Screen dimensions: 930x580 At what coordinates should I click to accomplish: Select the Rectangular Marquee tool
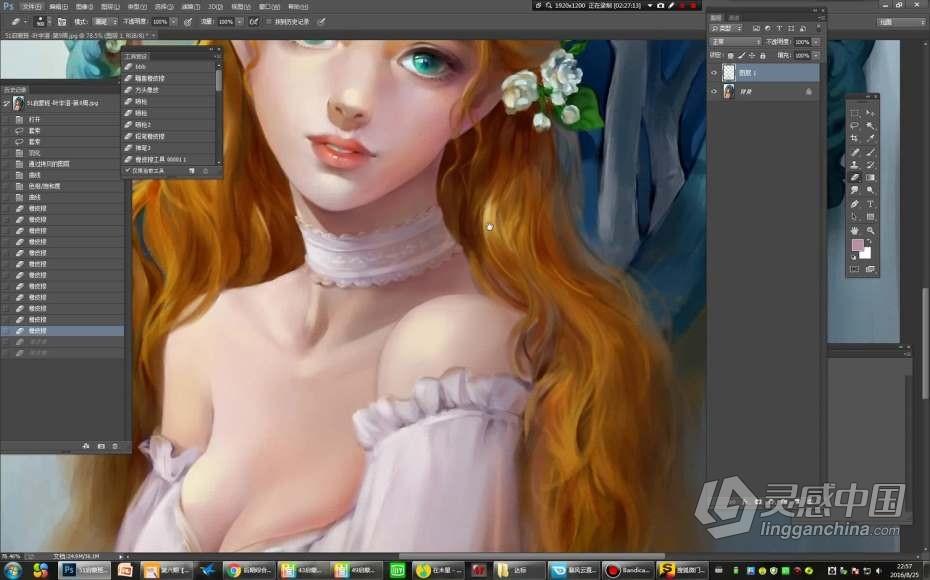[855, 113]
